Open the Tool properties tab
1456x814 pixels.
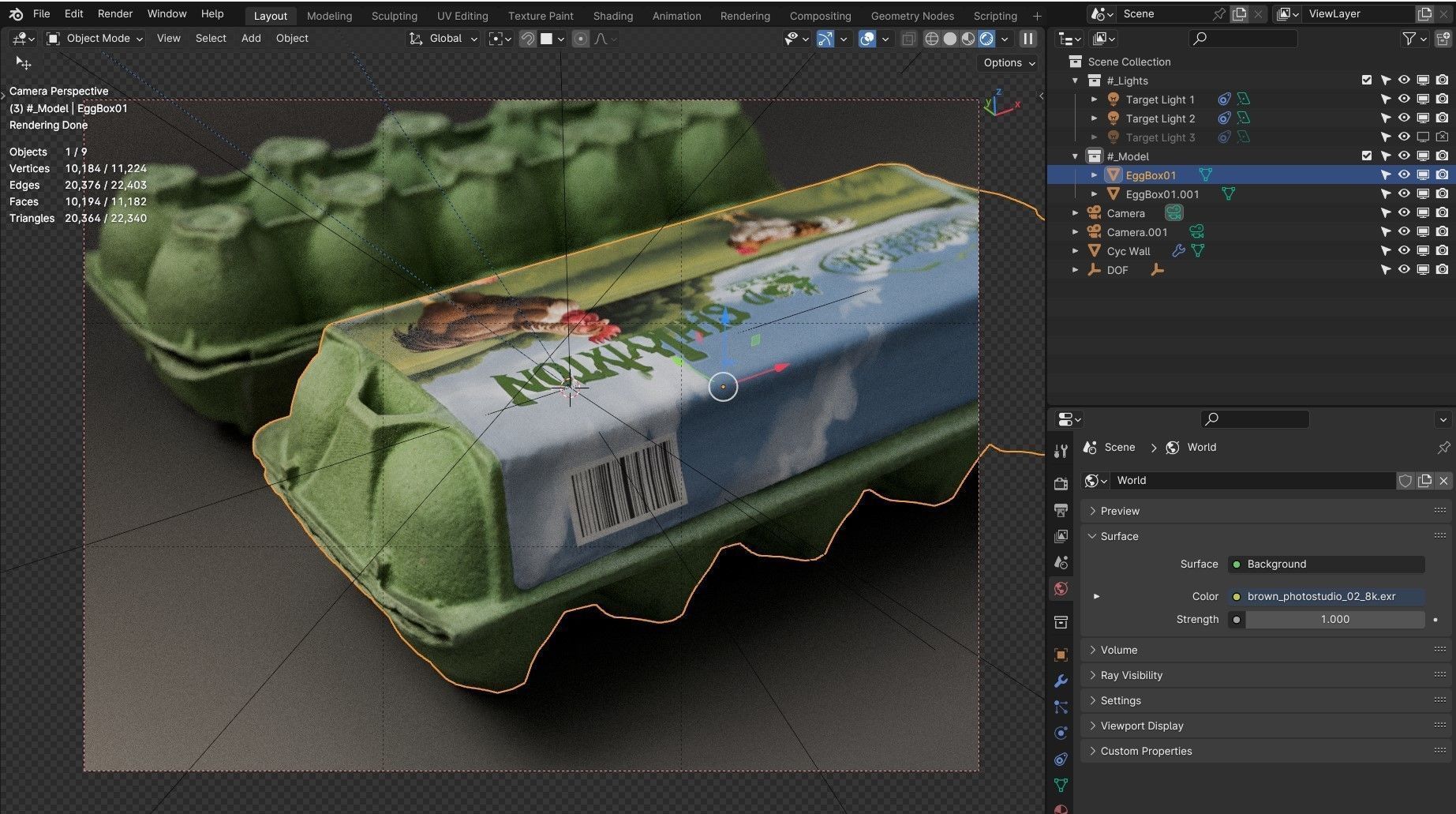click(1061, 451)
